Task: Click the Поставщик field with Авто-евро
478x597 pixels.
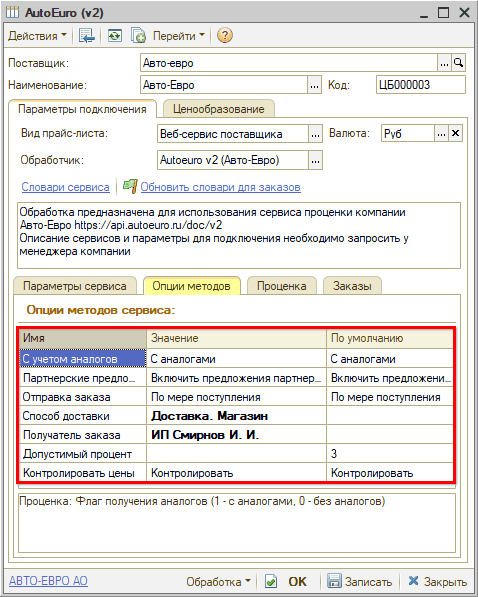Action: click(288, 63)
